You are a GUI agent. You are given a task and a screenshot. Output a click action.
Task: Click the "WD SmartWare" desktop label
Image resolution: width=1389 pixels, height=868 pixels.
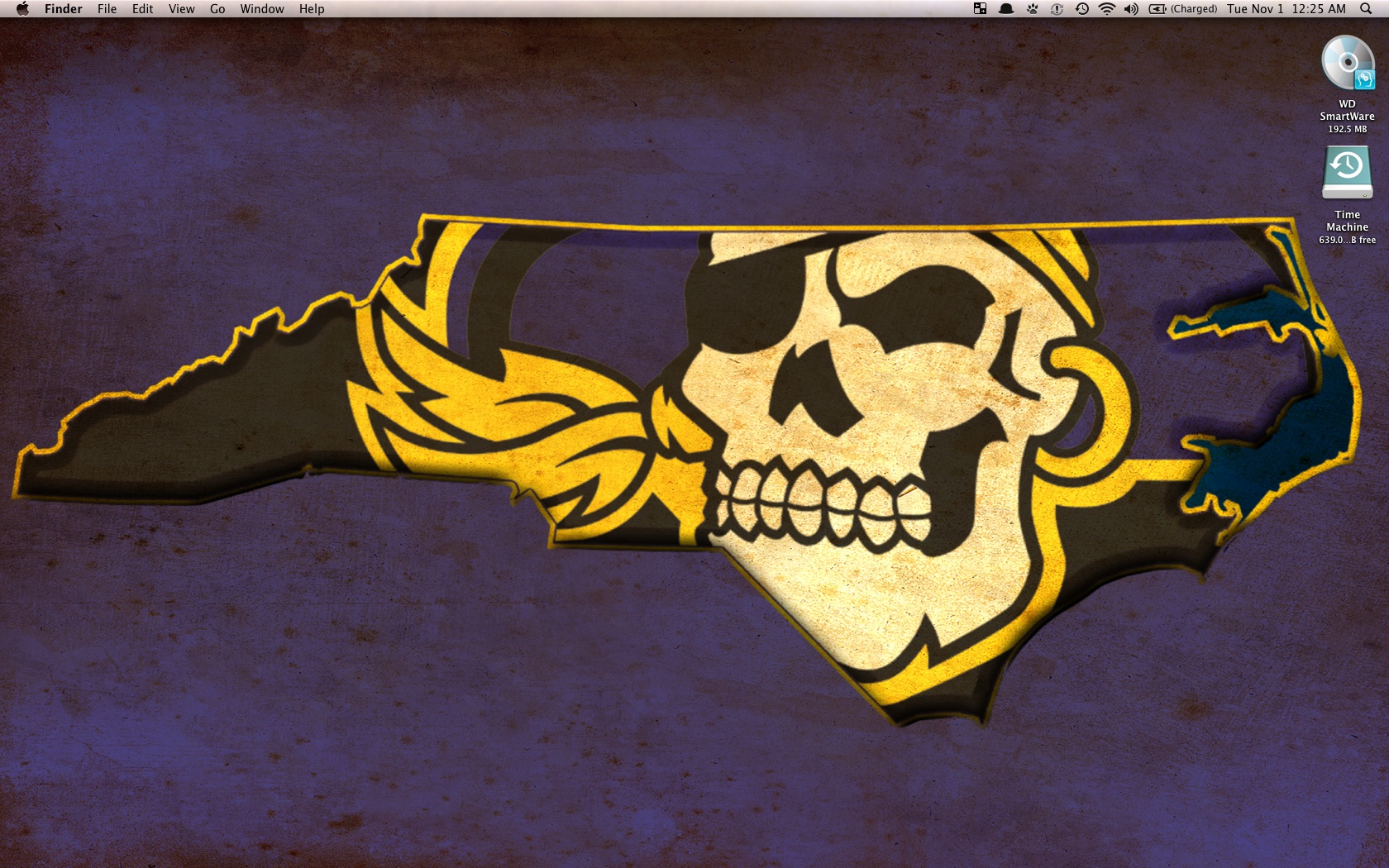(1348, 110)
